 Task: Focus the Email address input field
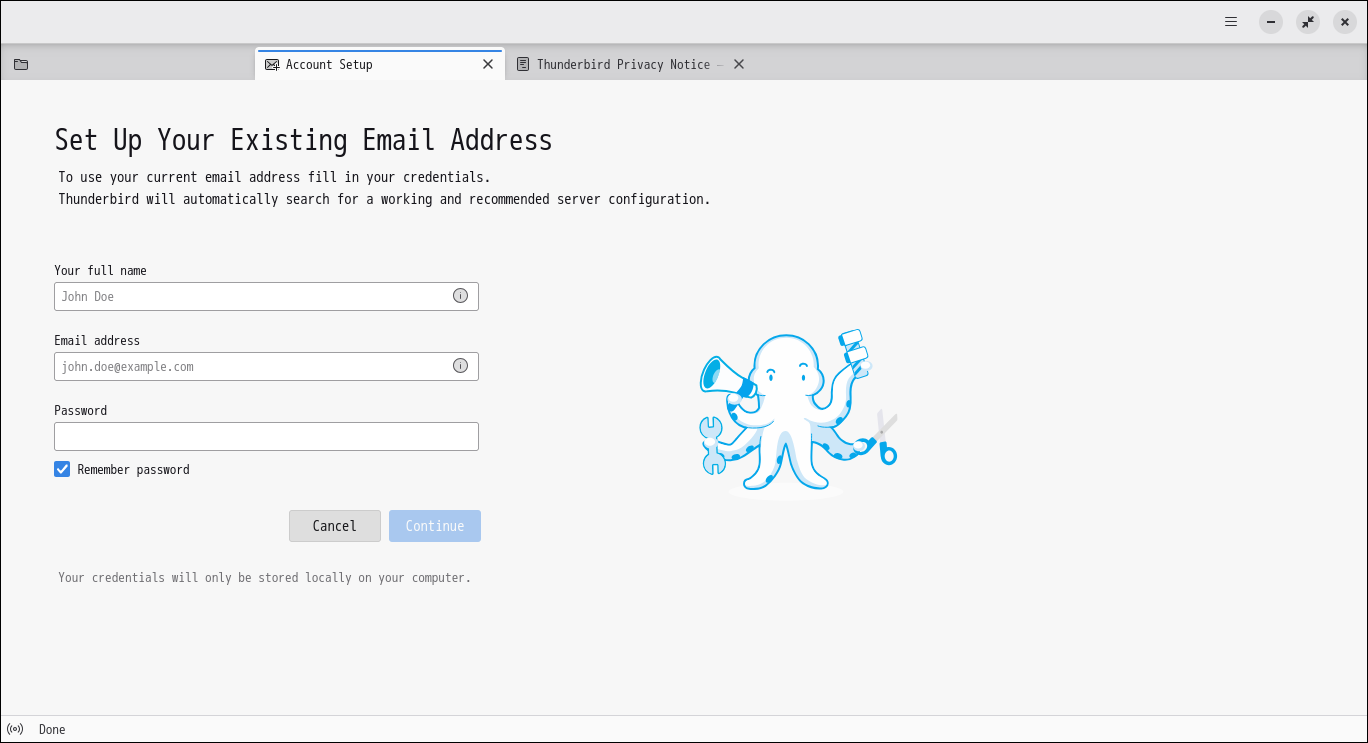266,366
